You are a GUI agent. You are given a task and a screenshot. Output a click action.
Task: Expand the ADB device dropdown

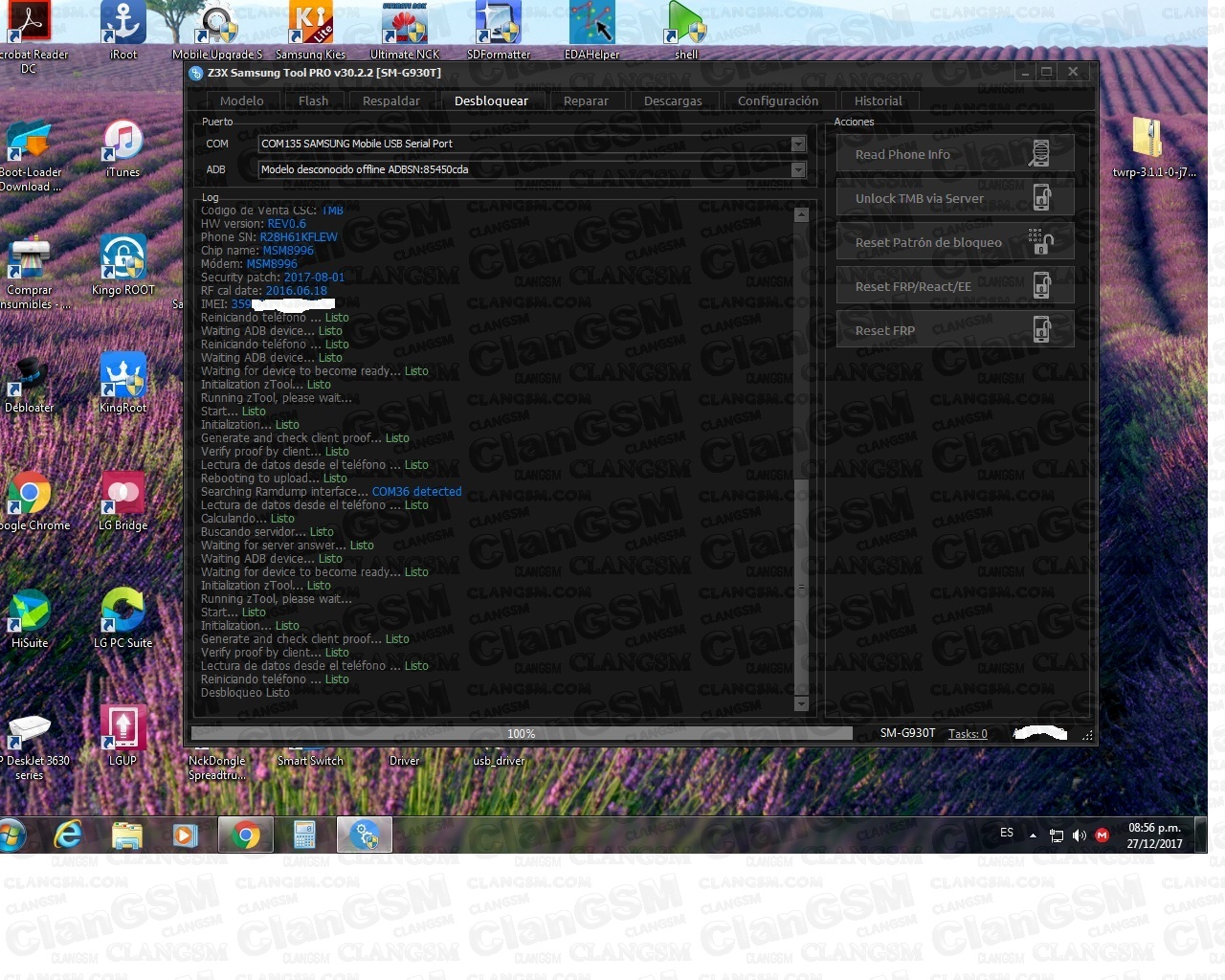click(798, 169)
